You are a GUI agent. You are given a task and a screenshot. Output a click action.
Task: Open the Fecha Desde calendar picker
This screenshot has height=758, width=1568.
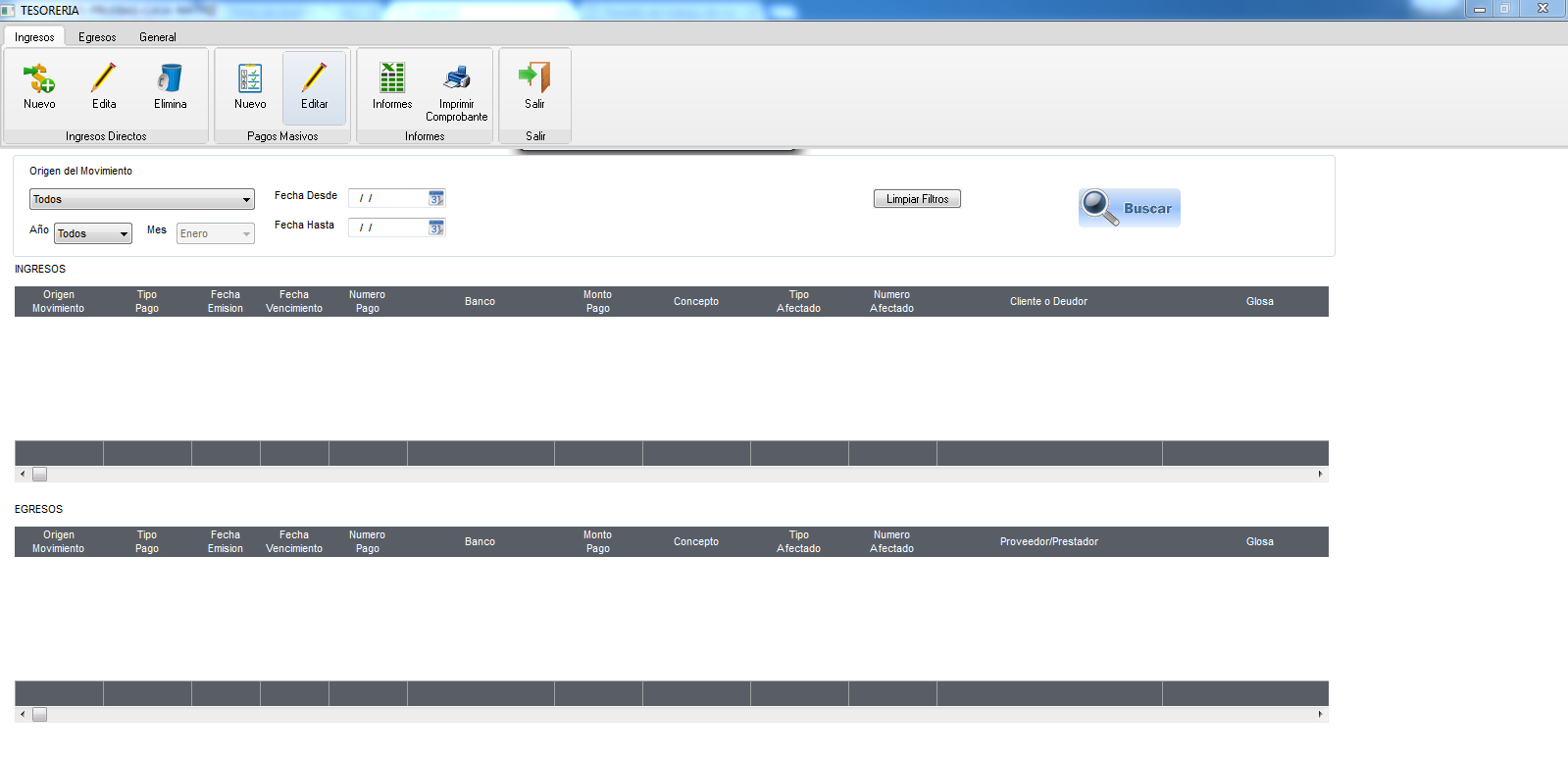click(x=436, y=198)
